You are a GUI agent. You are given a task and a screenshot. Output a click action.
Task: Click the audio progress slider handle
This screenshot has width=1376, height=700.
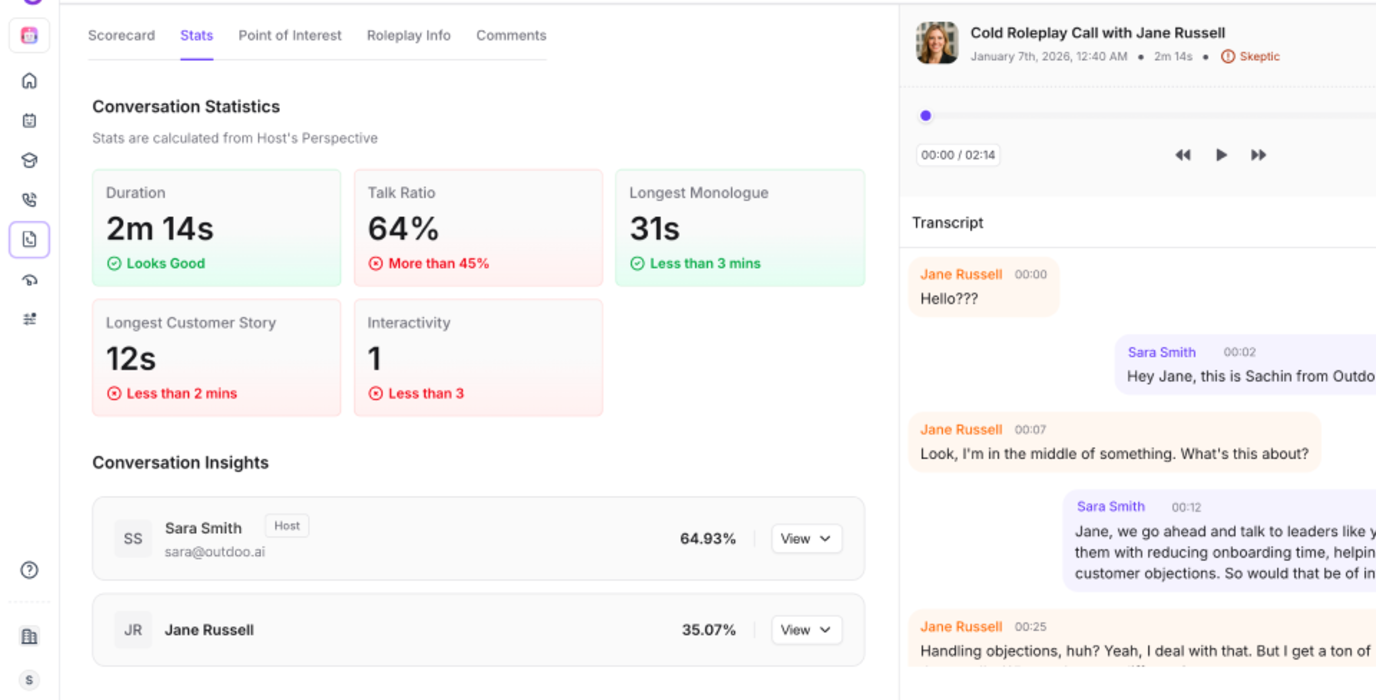[926, 116]
